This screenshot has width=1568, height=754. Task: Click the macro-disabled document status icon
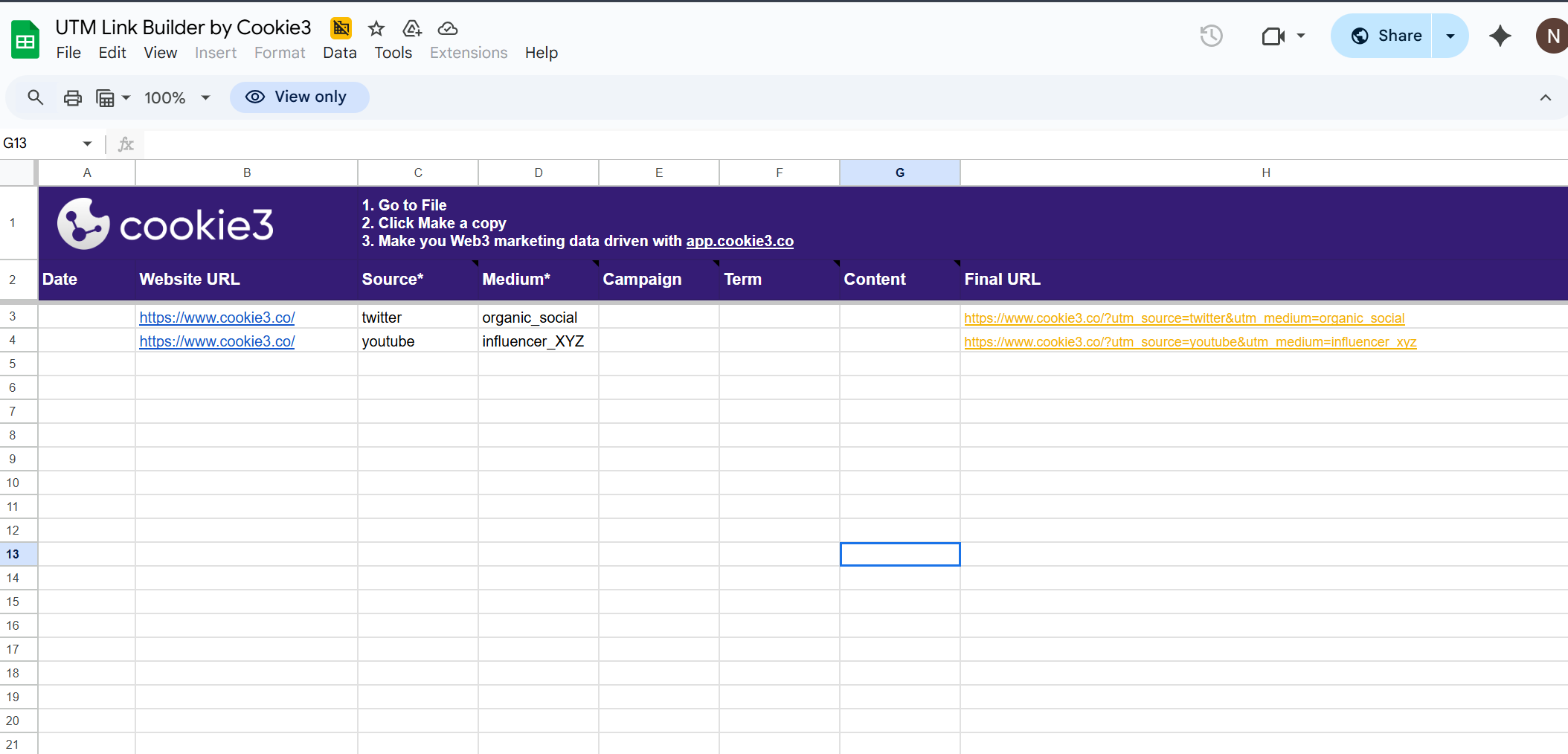coord(341,28)
